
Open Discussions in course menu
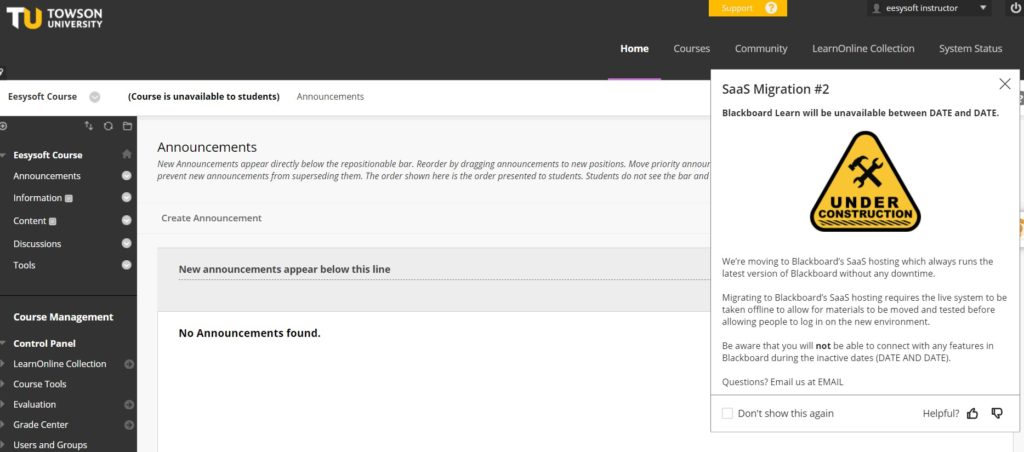pos(37,244)
